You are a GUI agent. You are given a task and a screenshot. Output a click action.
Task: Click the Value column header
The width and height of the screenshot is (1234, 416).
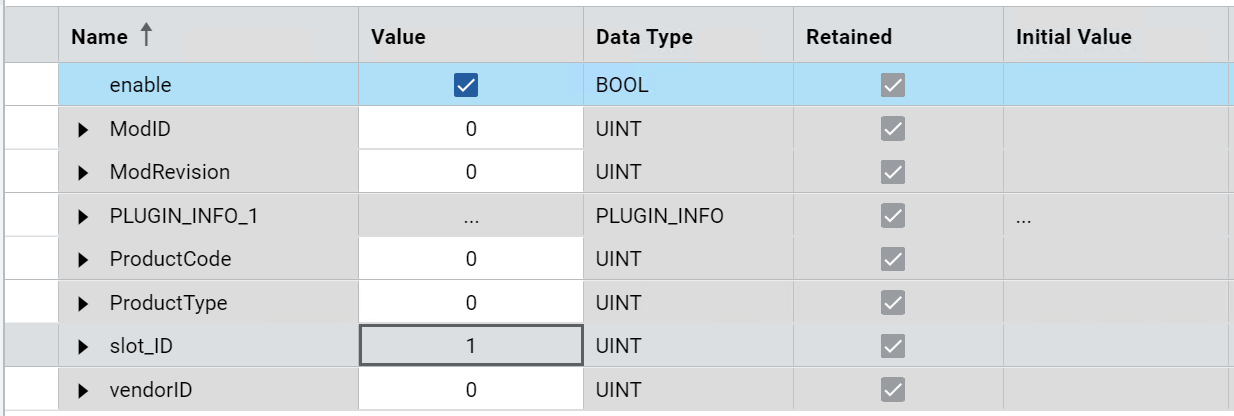pyautogui.click(x=398, y=37)
